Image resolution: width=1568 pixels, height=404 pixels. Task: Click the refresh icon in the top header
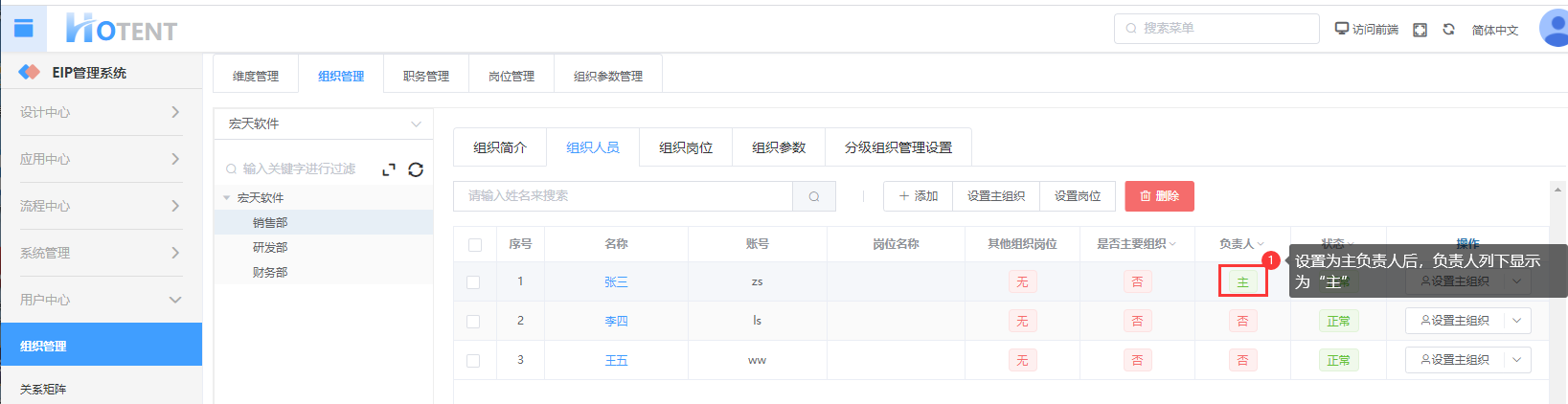(1449, 30)
